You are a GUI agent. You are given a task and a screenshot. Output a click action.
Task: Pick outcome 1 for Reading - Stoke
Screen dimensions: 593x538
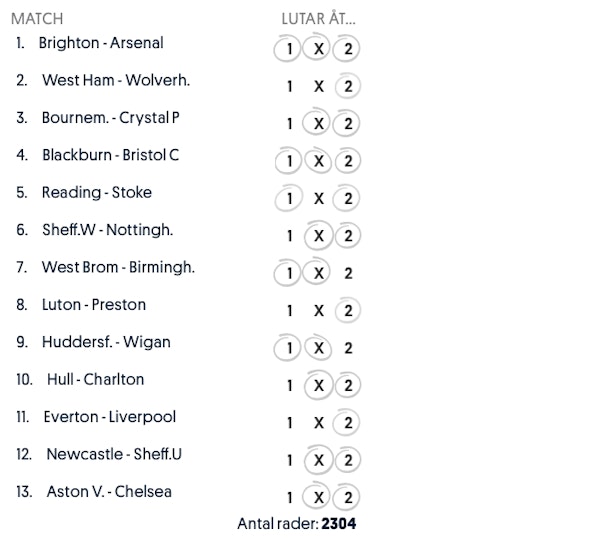click(289, 198)
